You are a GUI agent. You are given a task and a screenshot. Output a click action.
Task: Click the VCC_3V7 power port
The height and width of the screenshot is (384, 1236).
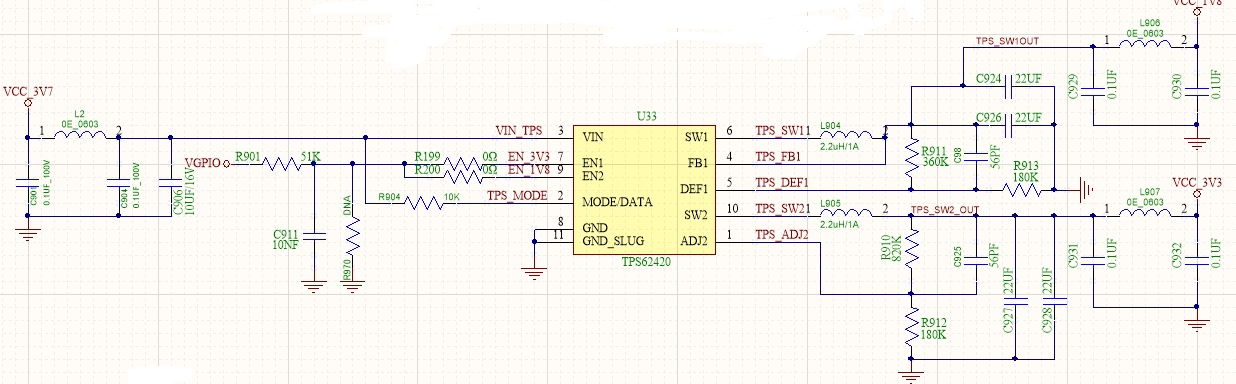(28, 98)
